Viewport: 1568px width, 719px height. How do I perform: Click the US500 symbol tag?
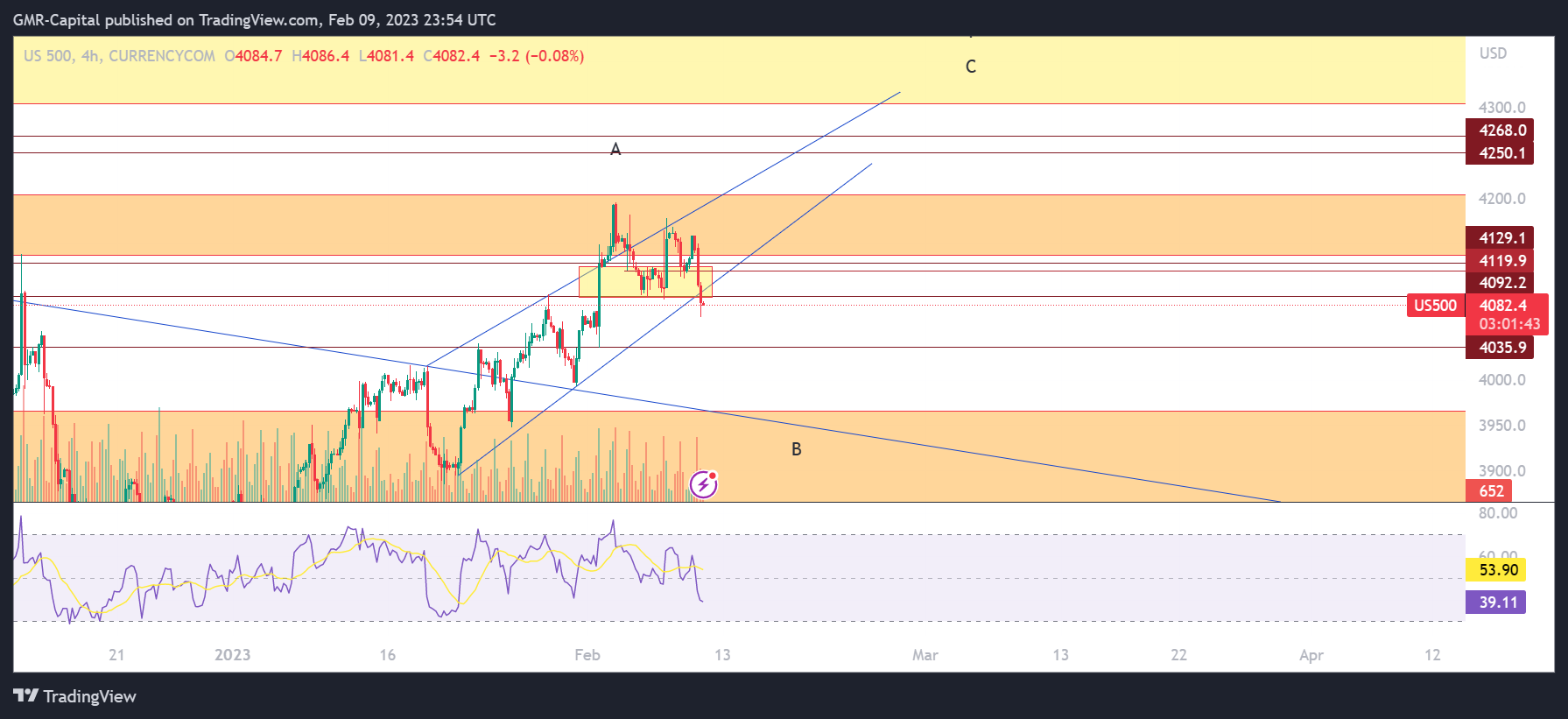coord(1436,306)
